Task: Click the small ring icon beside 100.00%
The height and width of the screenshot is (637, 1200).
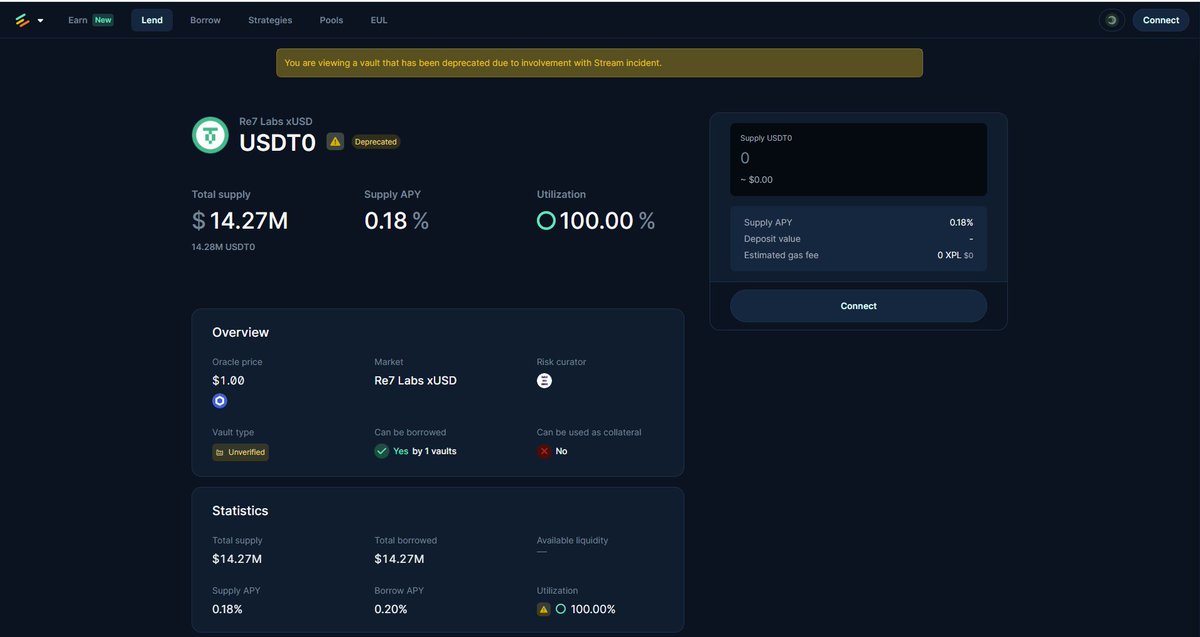Action: 561,609
